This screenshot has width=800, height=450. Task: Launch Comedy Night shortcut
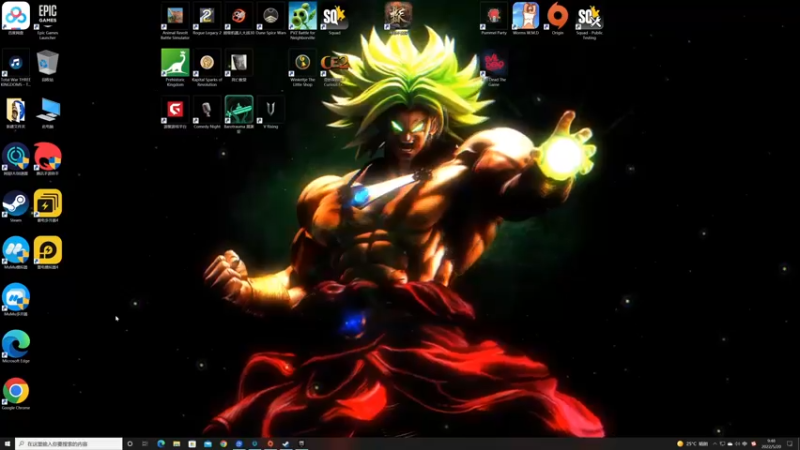207,113
